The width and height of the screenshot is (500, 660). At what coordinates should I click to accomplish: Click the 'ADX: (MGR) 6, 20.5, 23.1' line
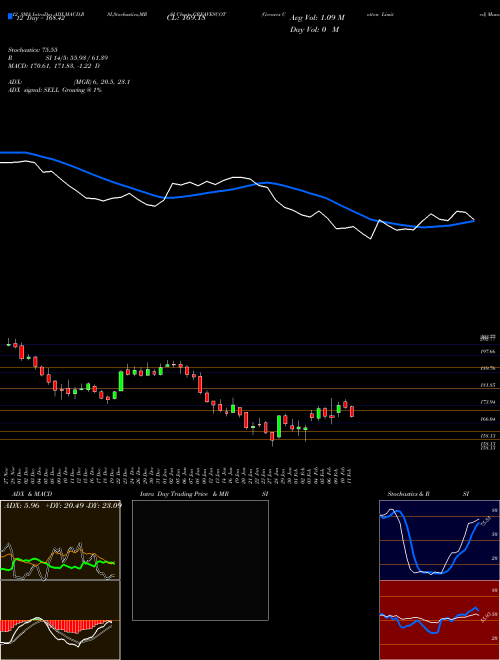click(69, 82)
